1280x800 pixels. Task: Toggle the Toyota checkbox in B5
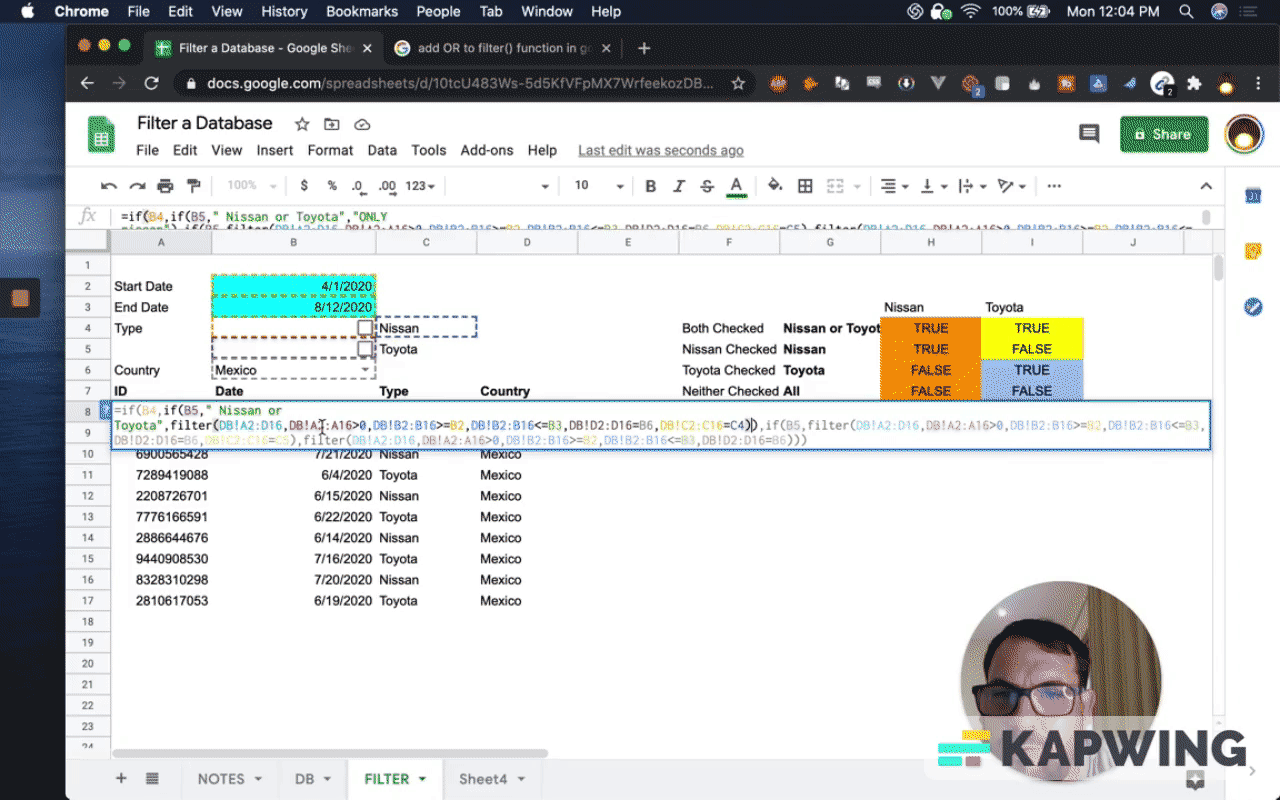[365, 349]
